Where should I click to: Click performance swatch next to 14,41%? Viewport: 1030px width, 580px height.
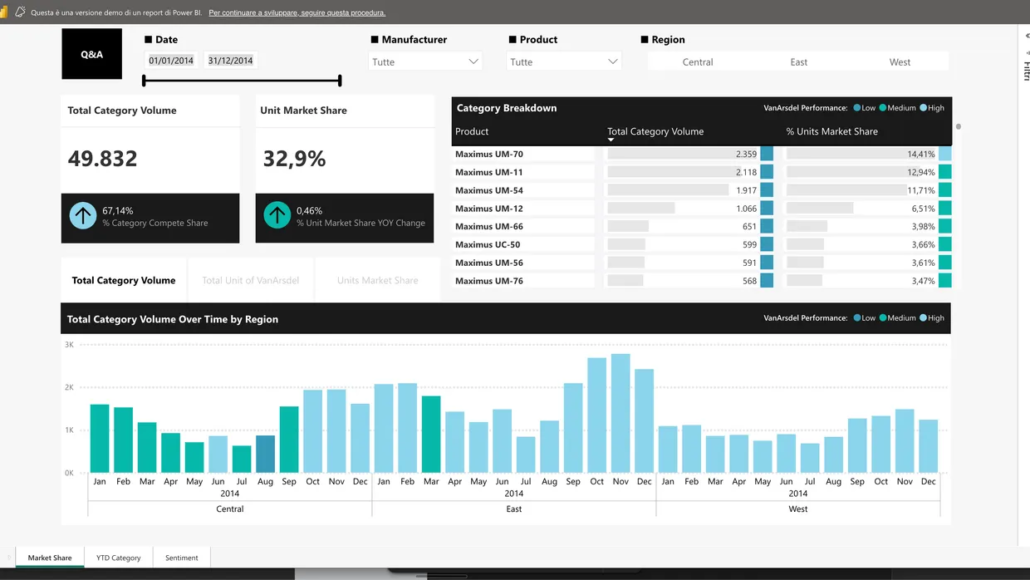pos(945,154)
